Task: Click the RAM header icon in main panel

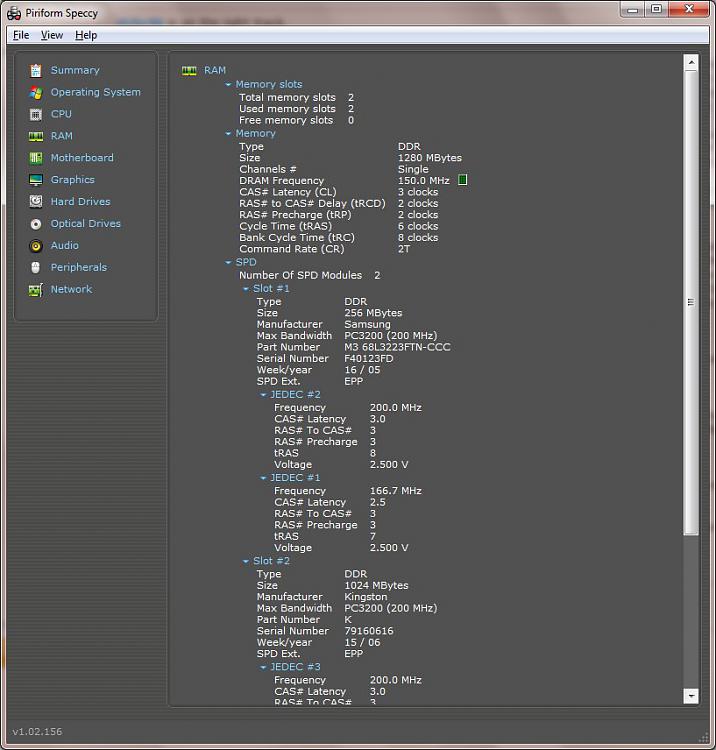Action: click(x=189, y=71)
